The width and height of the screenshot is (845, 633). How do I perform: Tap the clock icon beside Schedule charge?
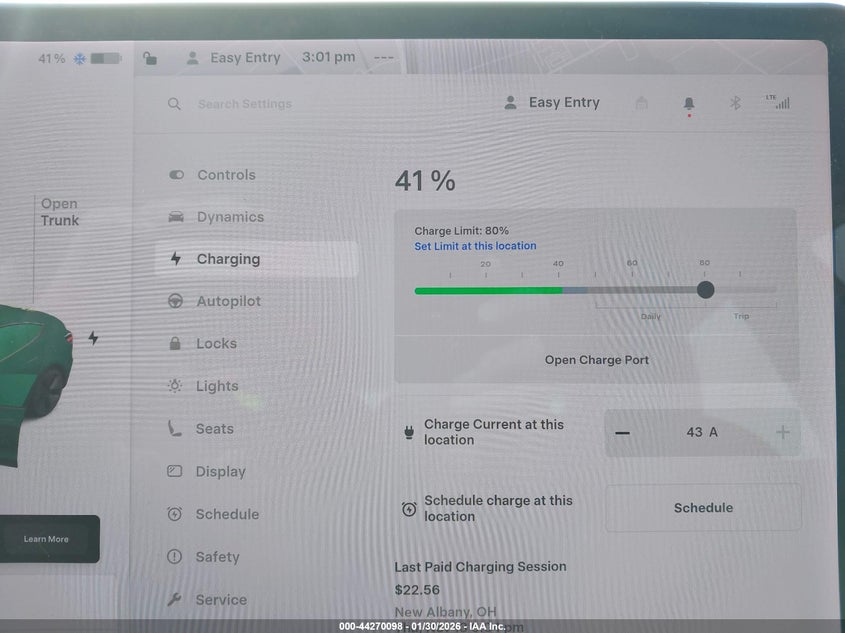click(409, 509)
